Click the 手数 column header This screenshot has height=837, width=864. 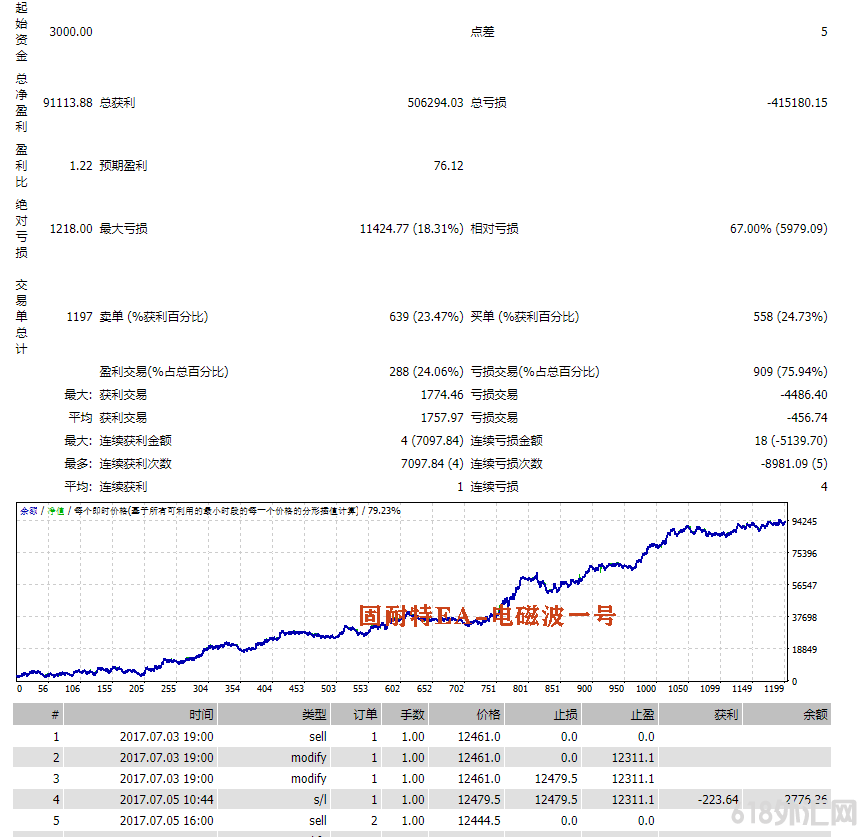coord(412,714)
